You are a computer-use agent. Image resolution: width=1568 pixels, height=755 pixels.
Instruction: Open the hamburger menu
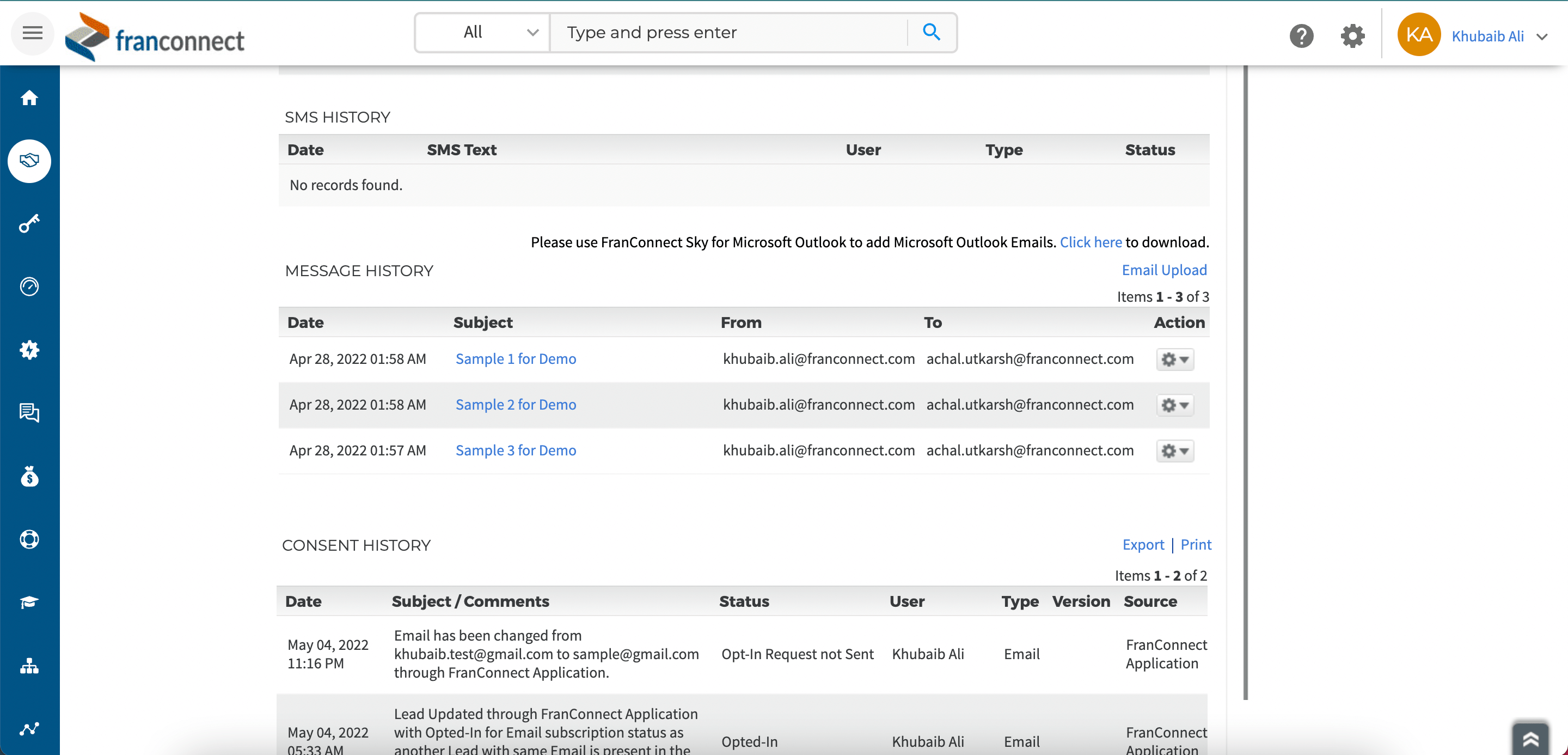(32, 33)
